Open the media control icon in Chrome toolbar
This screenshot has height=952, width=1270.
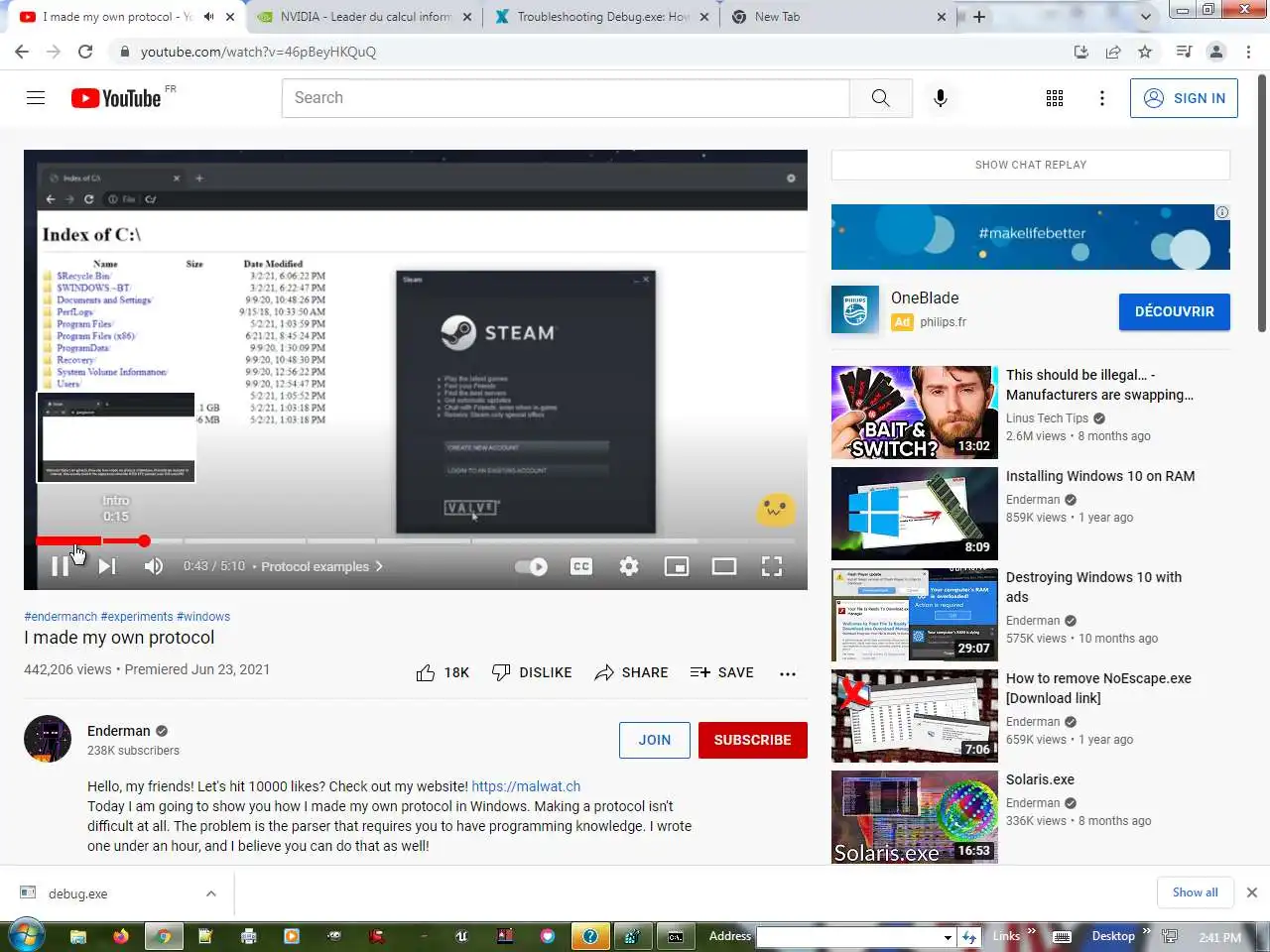pyautogui.click(x=1184, y=52)
